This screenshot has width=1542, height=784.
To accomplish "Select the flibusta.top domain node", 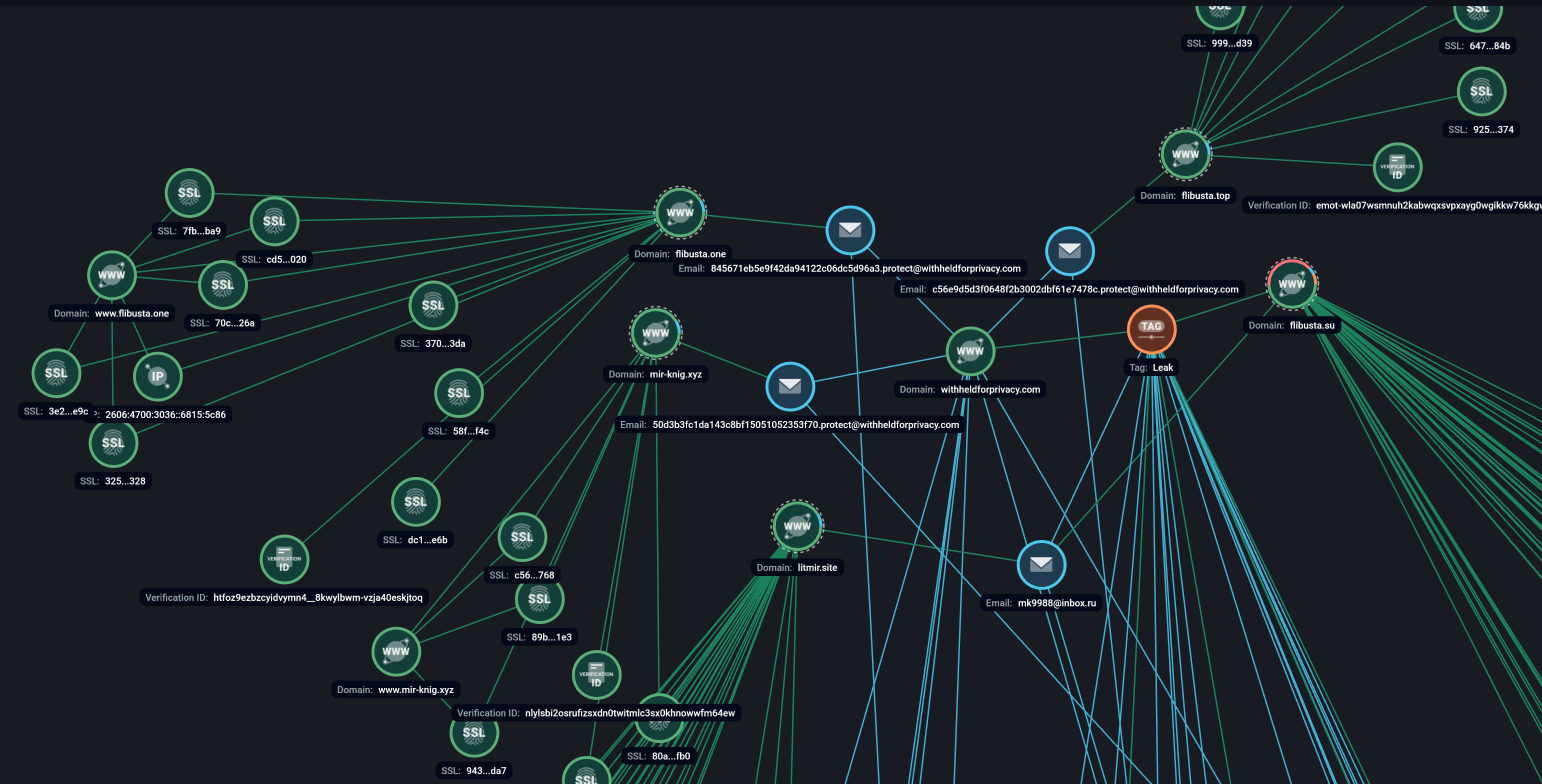I will [x=1185, y=154].
